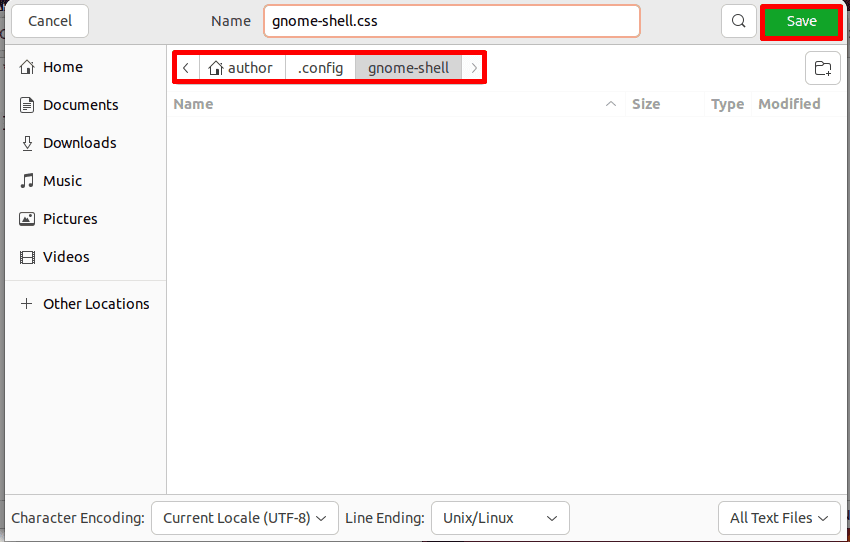This screenshot has height=542, width=850.
Task: Open Documents in the sidebar
Action: pos(86,105)
